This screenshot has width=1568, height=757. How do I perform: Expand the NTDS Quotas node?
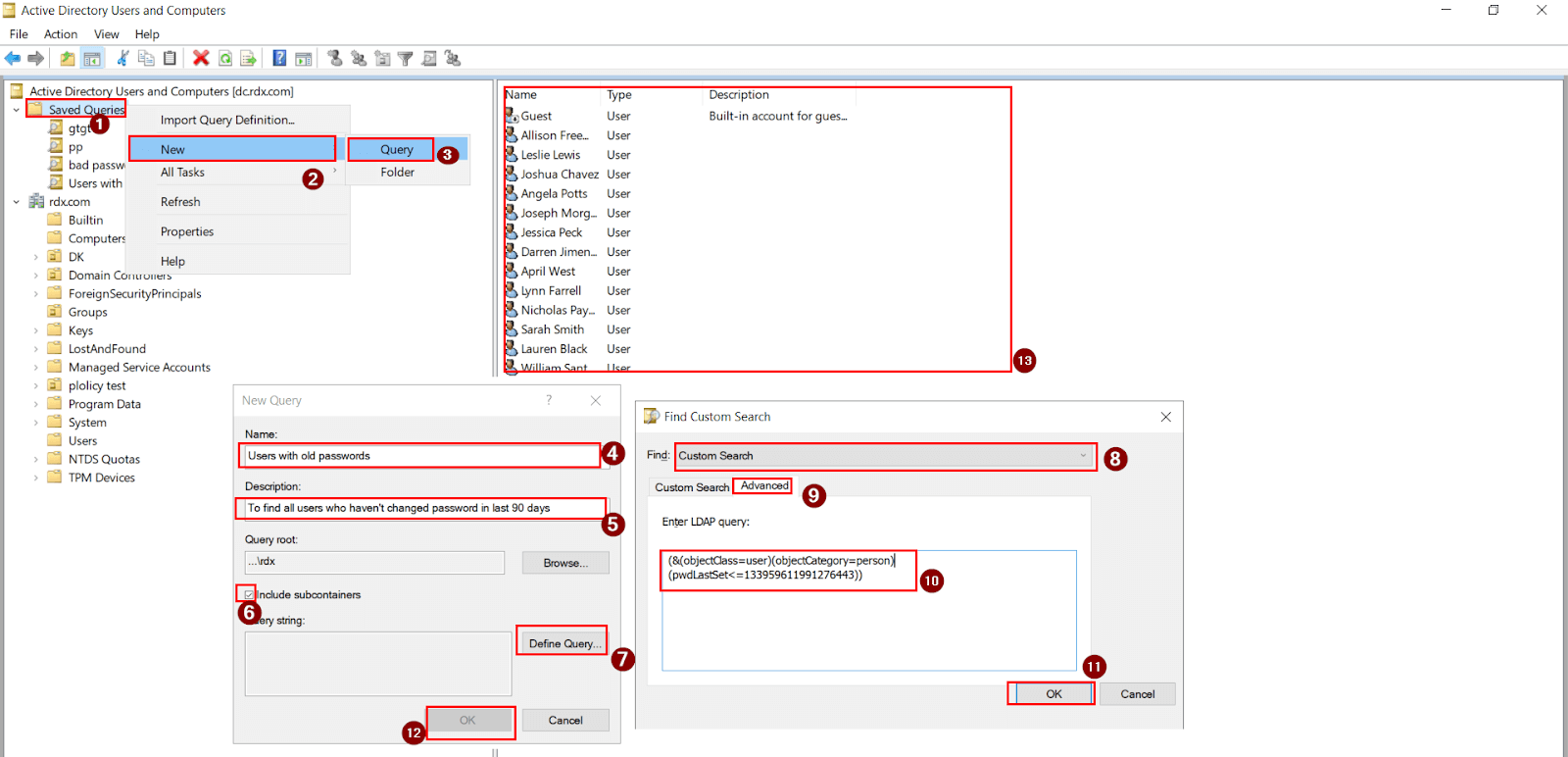coord(36,459)
